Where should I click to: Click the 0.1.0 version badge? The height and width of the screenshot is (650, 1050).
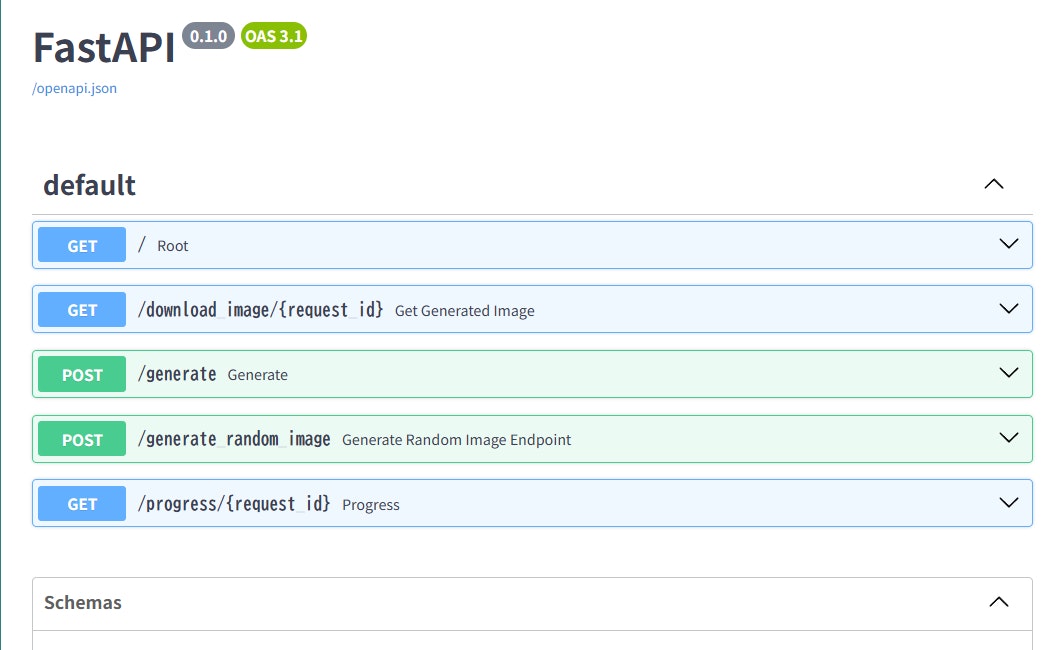pos(208,36)
